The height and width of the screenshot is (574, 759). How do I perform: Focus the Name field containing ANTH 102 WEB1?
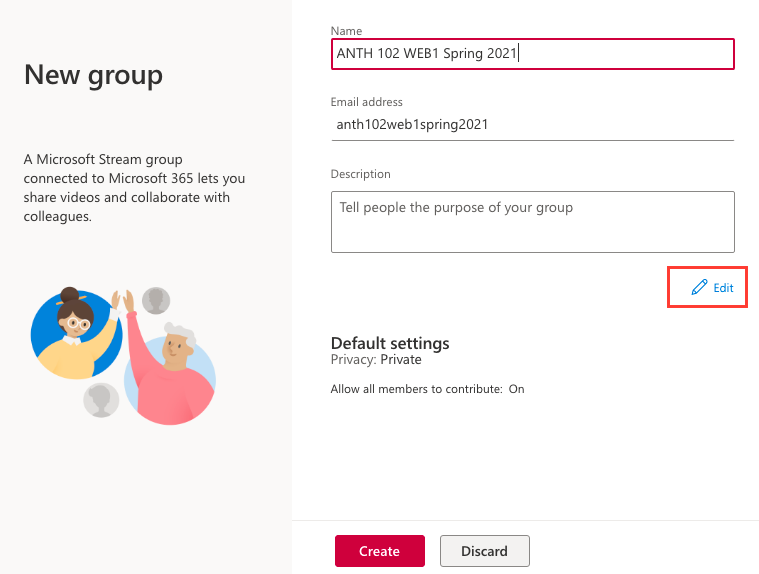[x=532, y=54]
